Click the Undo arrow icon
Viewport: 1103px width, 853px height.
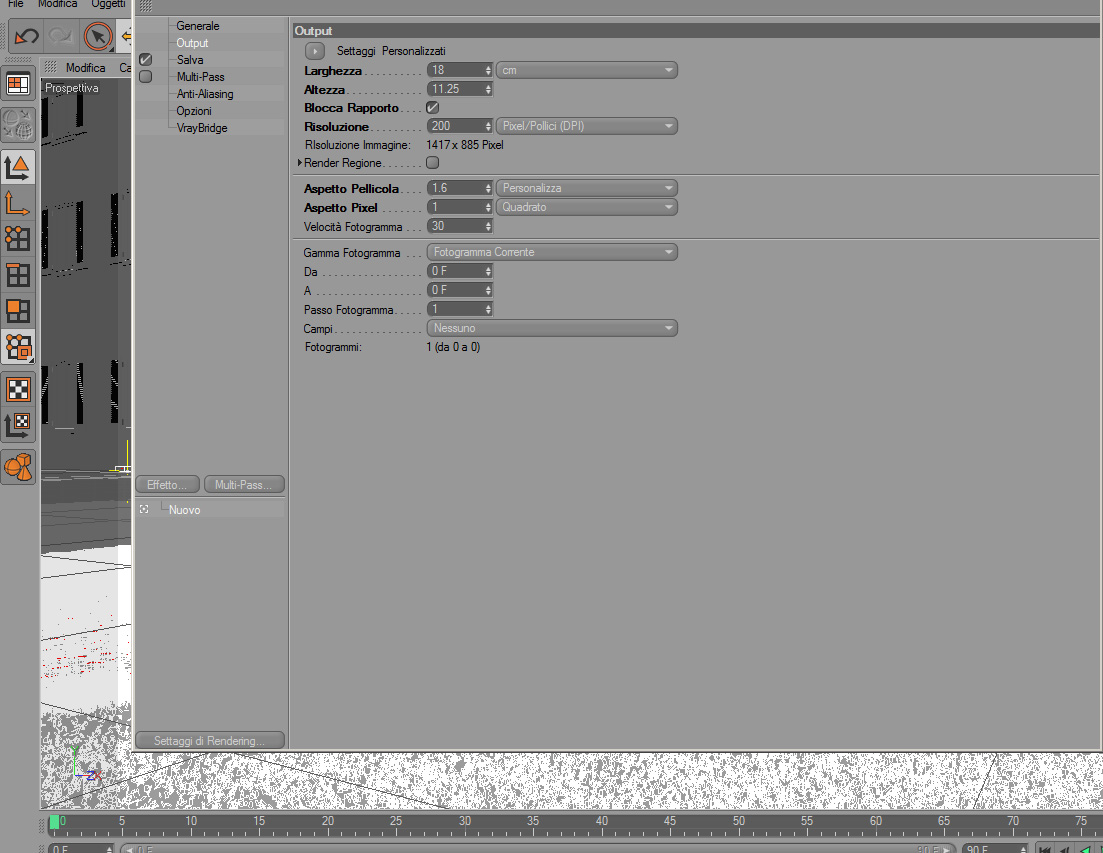26,36
